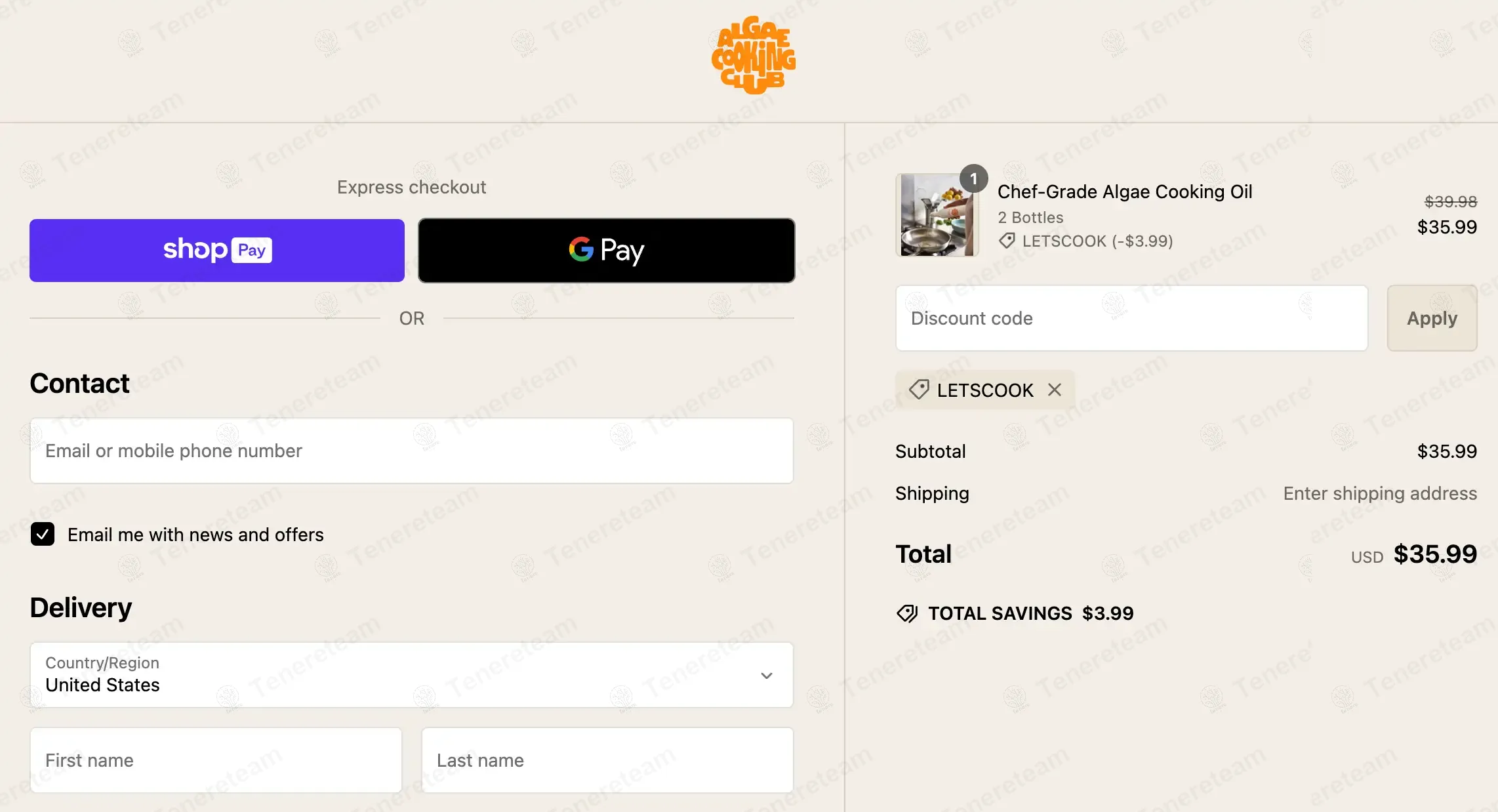Click the Last name field
Image resolution: width=1498 pixels, height=812 pixels.
click(607, 760)
